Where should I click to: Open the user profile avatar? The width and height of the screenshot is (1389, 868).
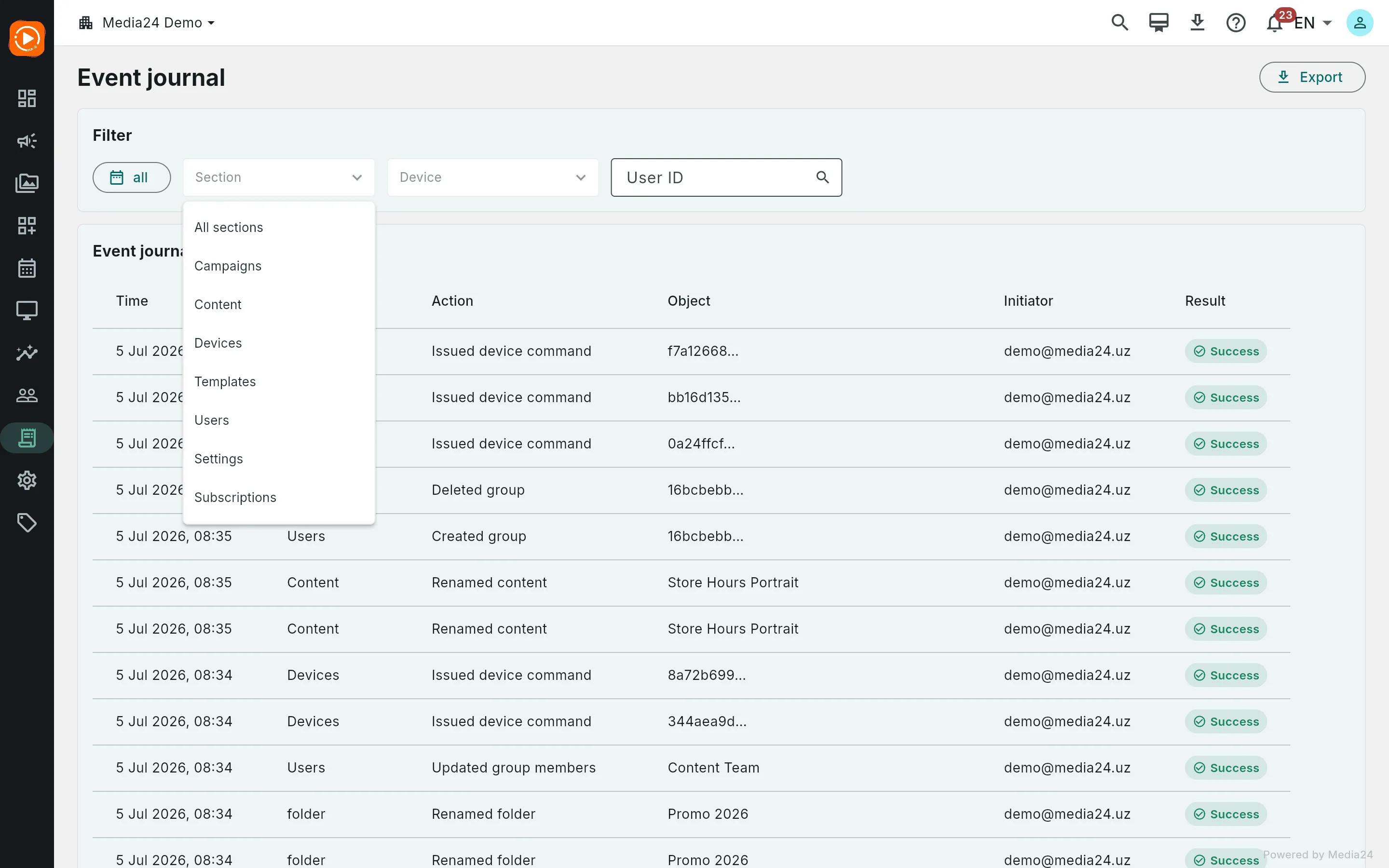(1360, 22)
